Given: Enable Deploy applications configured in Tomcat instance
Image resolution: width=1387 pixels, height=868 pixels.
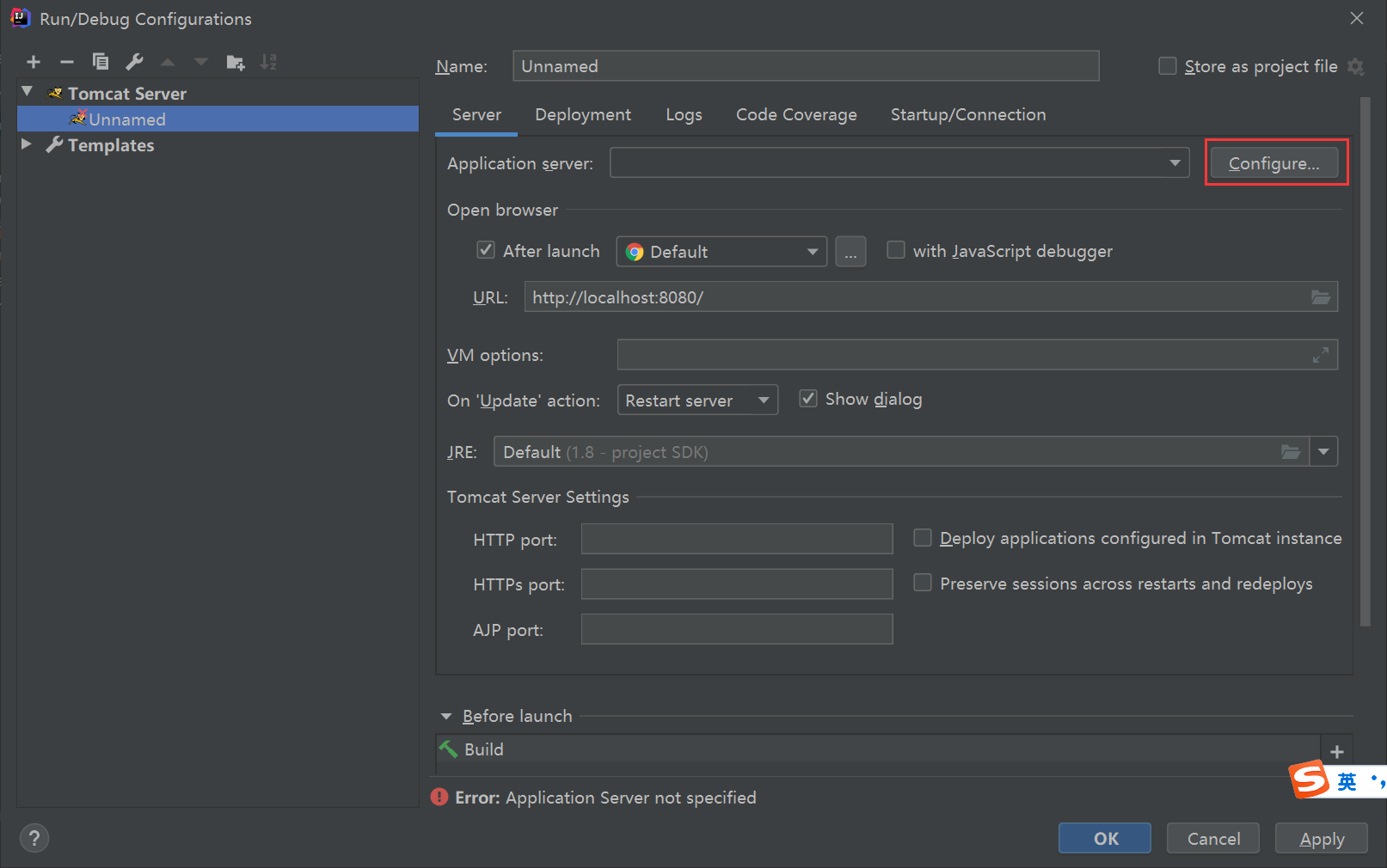Looking at the screenshot, I should [923, 538].
